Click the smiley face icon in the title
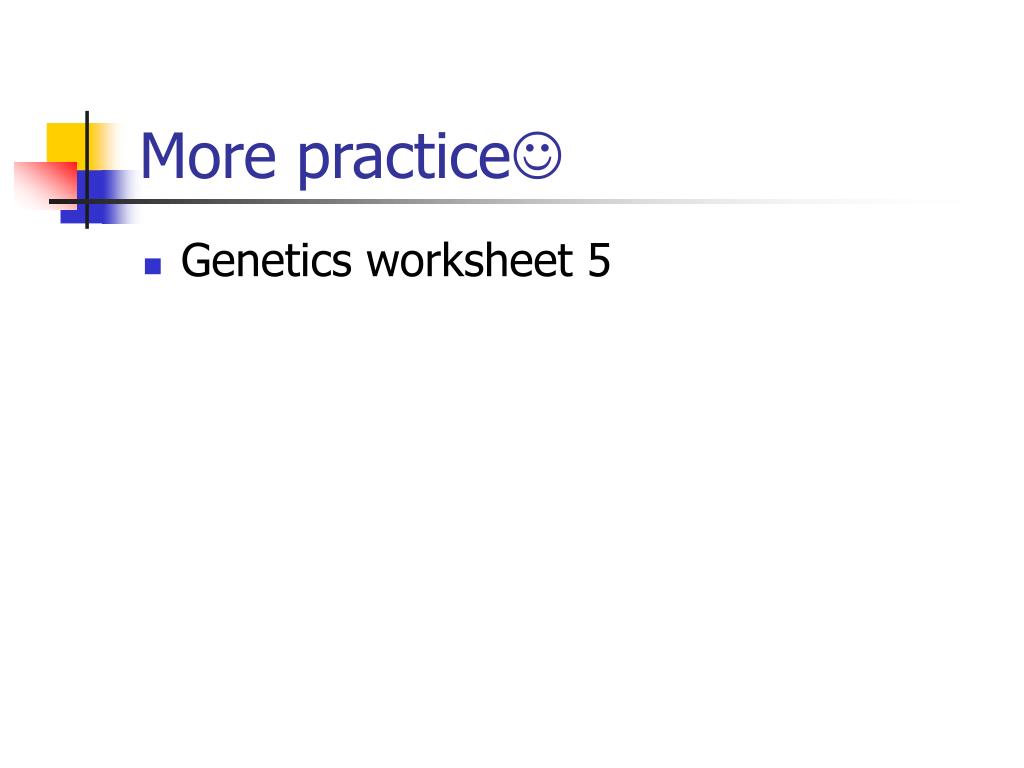 click(x=537, y=155)
